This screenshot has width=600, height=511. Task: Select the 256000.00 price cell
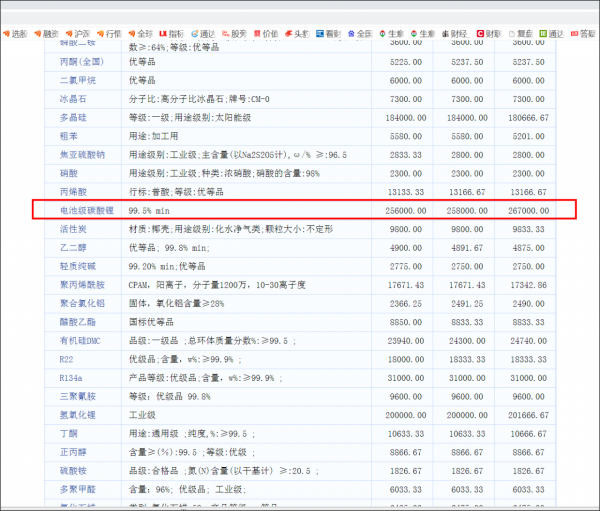[x=406, y=211]
